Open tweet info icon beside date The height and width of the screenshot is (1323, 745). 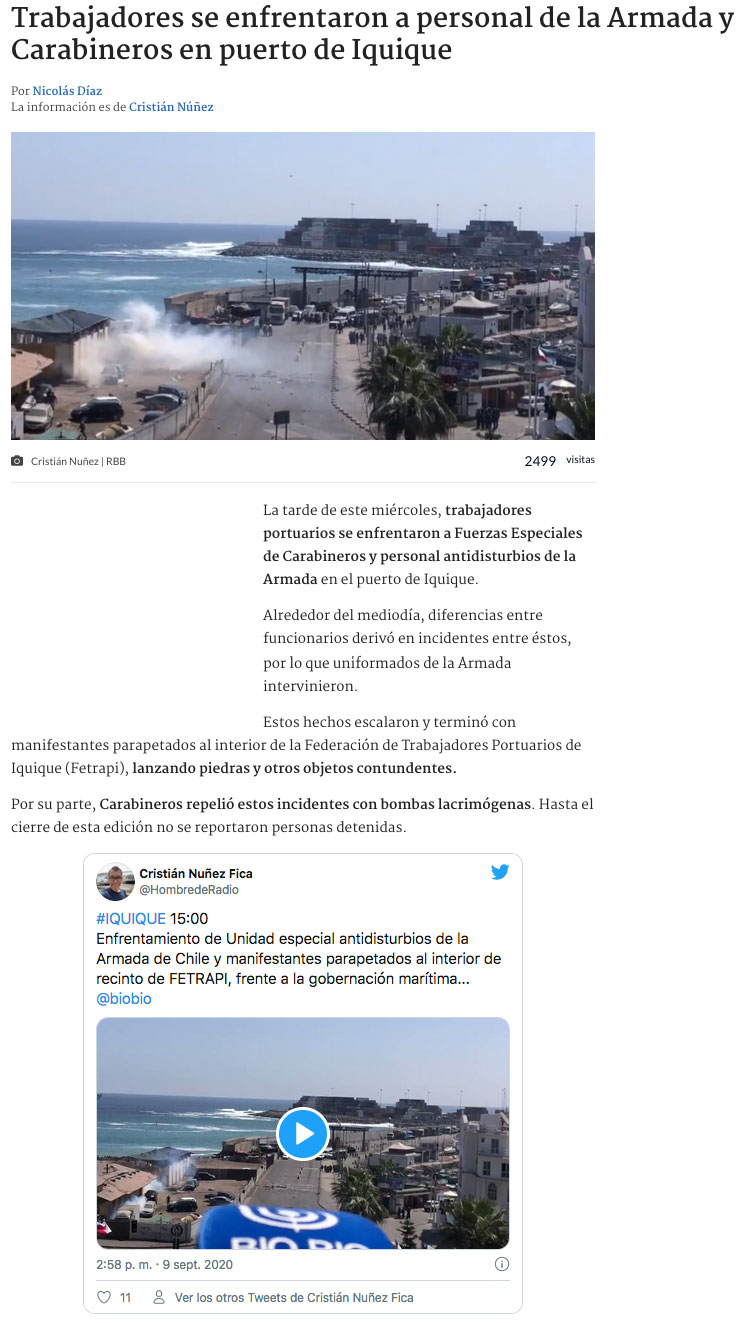(x=502, y=1264)
